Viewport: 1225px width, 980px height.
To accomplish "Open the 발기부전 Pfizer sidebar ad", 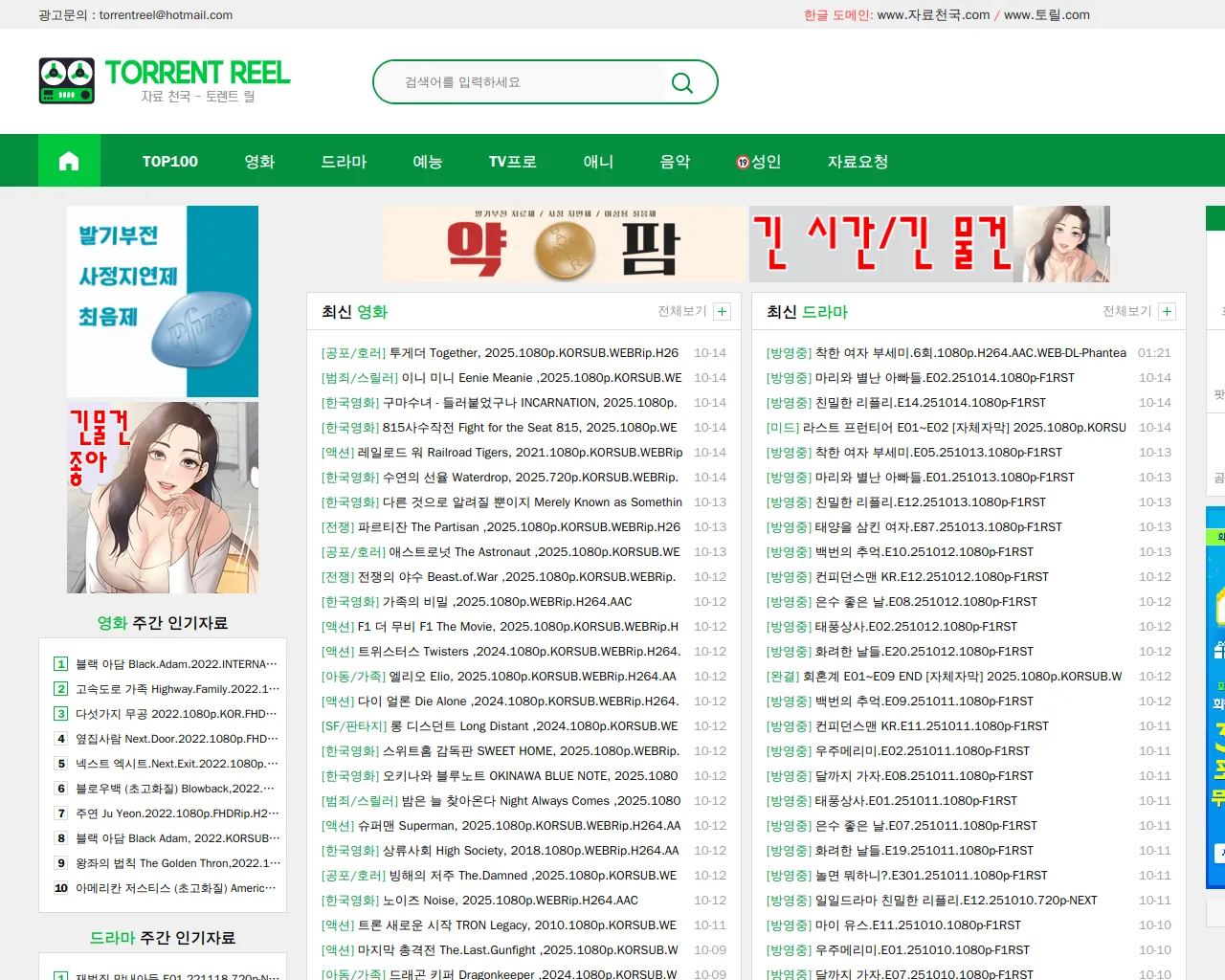I will (x=163, y=301).
